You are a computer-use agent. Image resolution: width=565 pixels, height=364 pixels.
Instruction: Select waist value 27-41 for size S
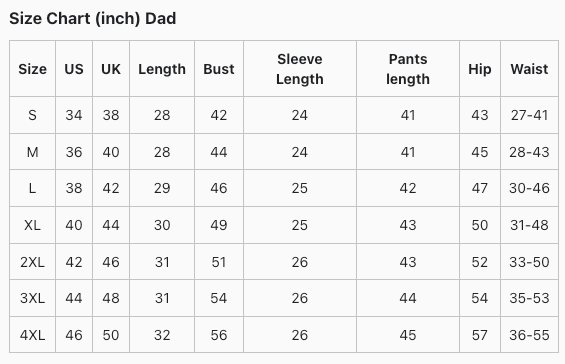click(529, 115)
